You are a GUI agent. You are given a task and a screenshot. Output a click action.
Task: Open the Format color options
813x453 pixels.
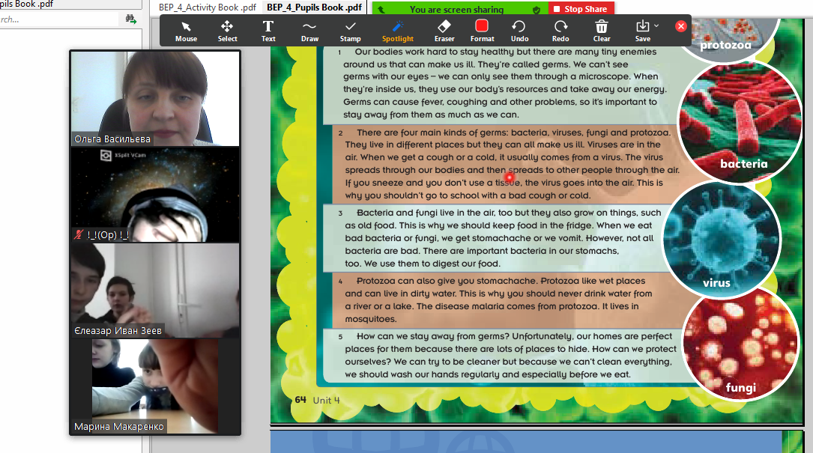(x=482, y=30)
